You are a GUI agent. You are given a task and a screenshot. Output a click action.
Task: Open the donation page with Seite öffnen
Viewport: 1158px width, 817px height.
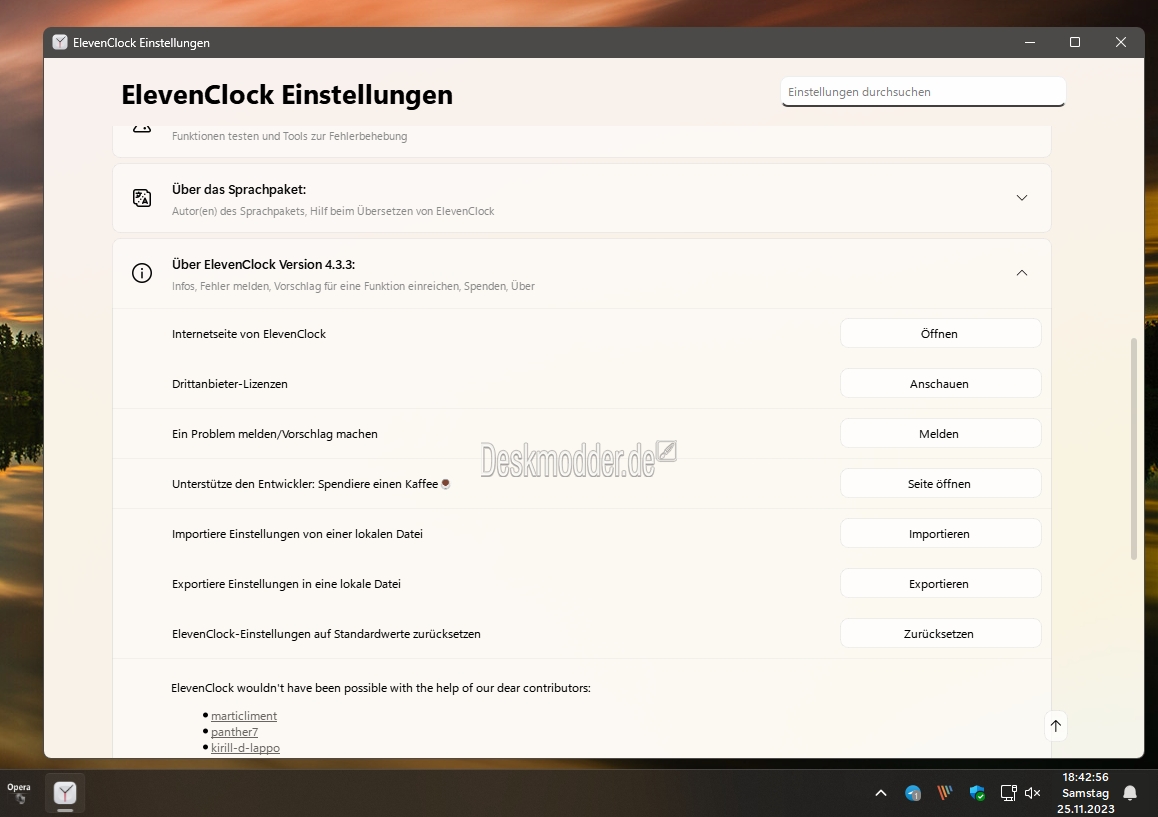pos(940,484)
